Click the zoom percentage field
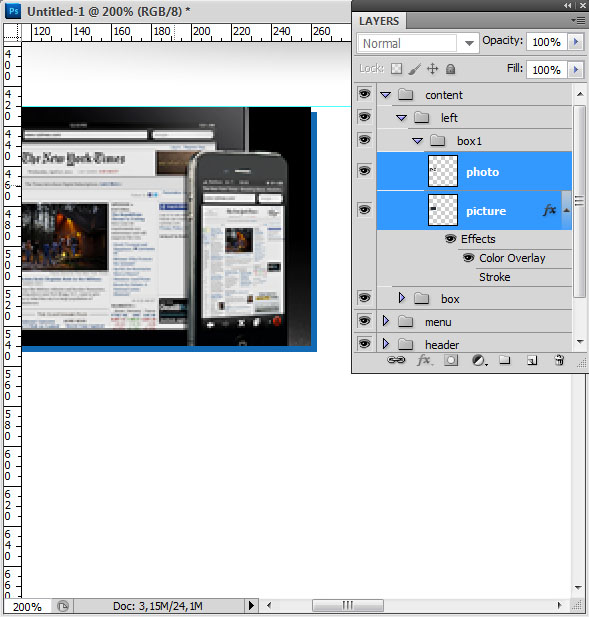 27,606
